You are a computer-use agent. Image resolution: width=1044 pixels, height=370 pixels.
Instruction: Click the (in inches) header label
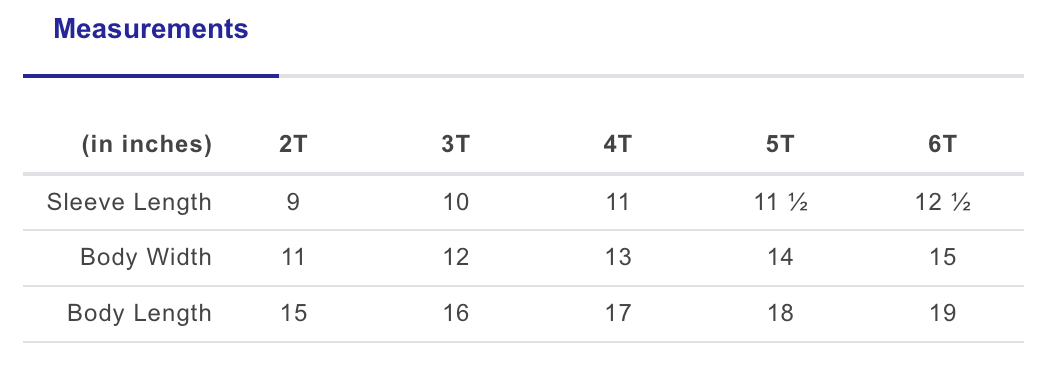(x=146, y=144)
